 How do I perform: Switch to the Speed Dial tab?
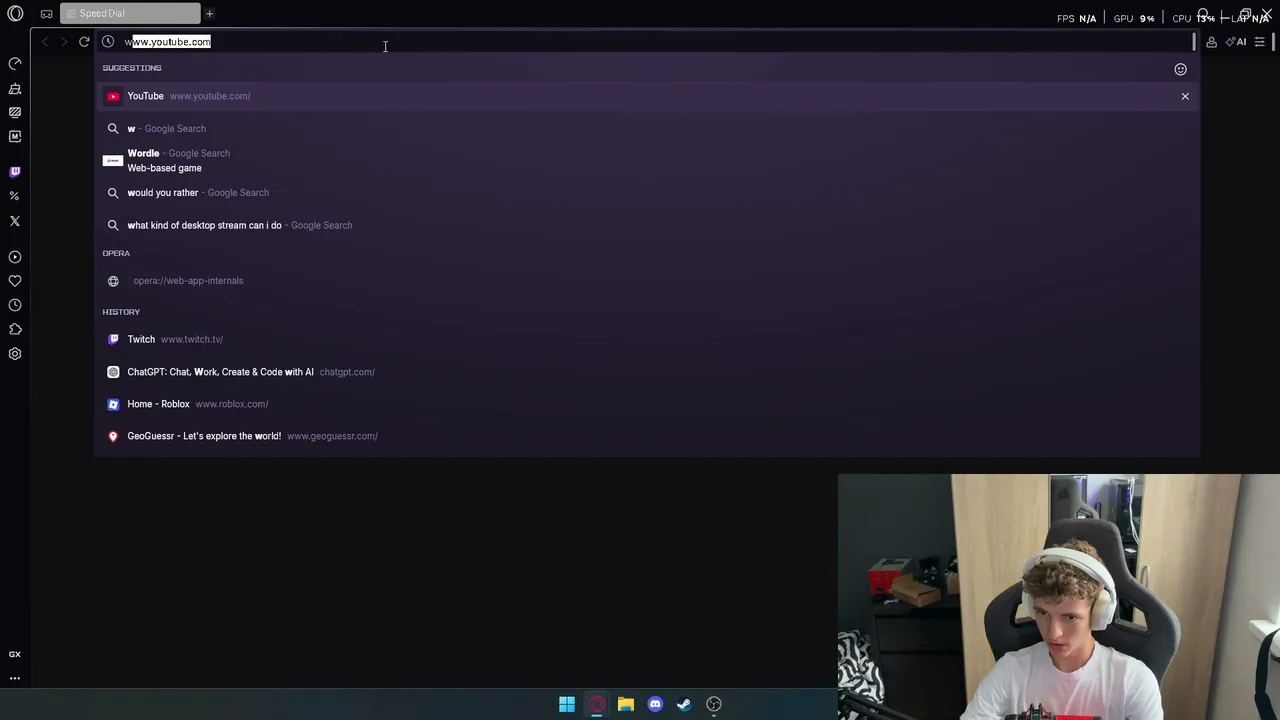click(130, 14)
